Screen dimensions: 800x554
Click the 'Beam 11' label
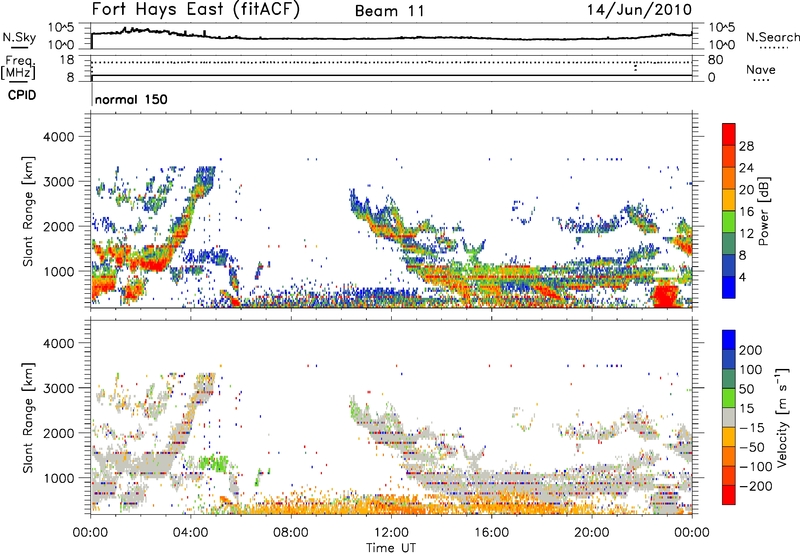[x=389, y=11]
